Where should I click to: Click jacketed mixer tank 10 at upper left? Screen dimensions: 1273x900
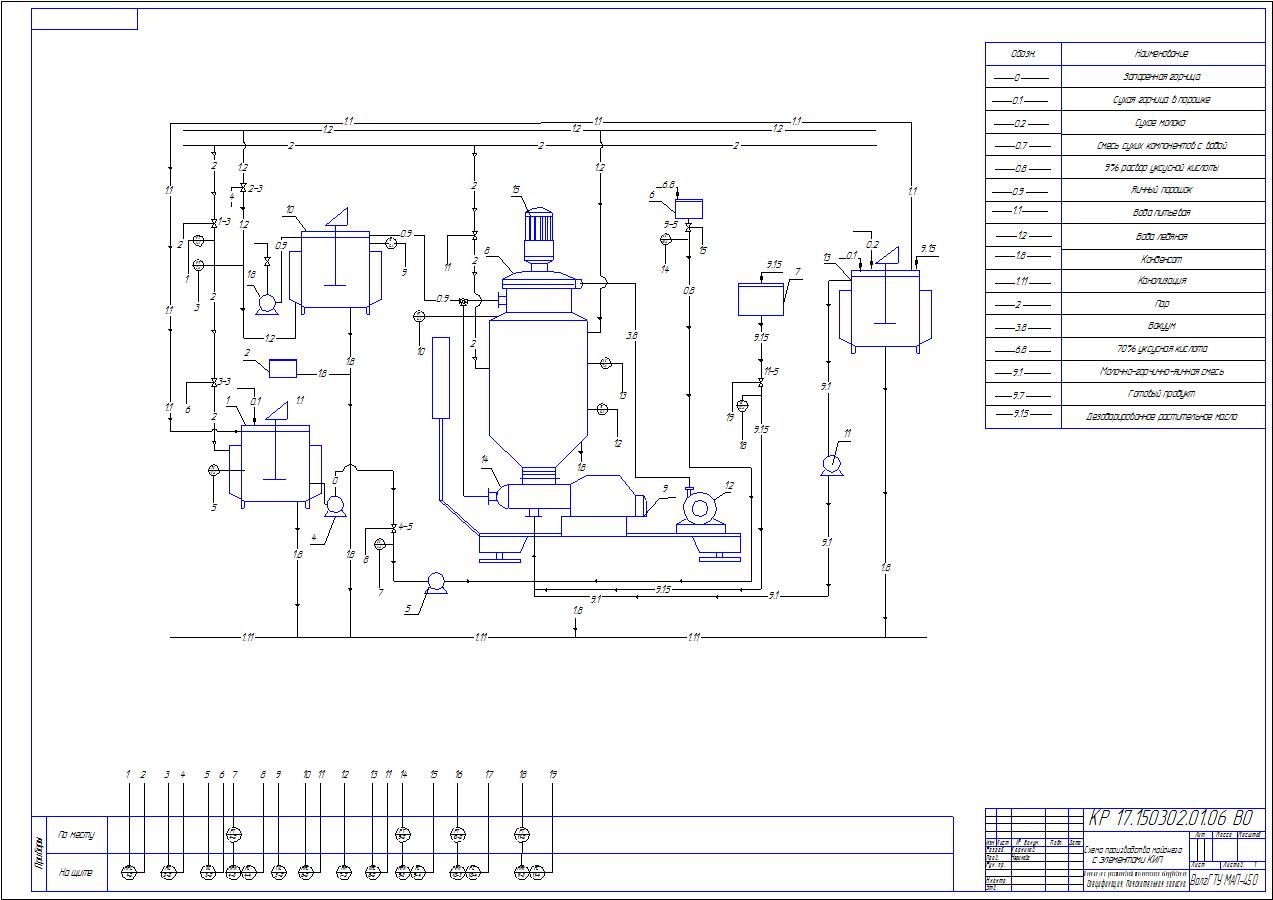335,270
